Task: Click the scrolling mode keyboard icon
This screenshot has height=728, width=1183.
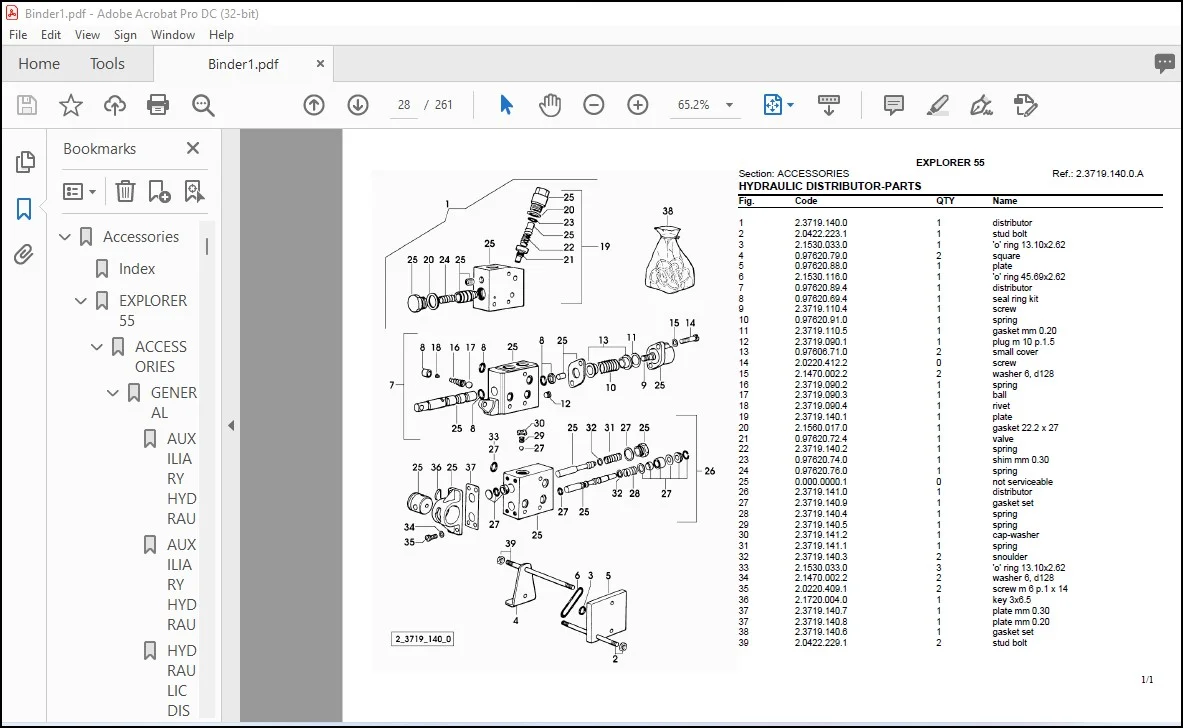Action: 828,105
